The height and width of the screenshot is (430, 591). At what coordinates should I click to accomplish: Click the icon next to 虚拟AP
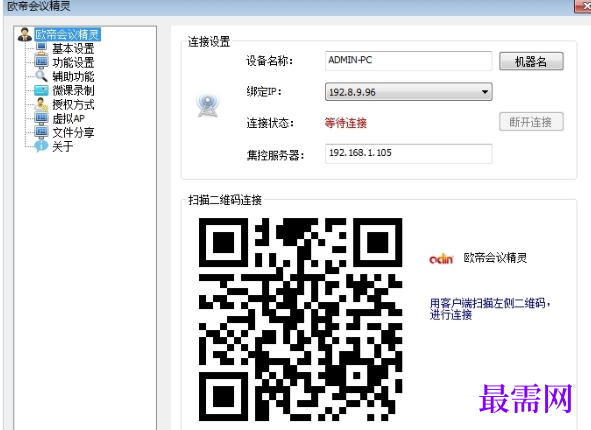pos(41,118)
